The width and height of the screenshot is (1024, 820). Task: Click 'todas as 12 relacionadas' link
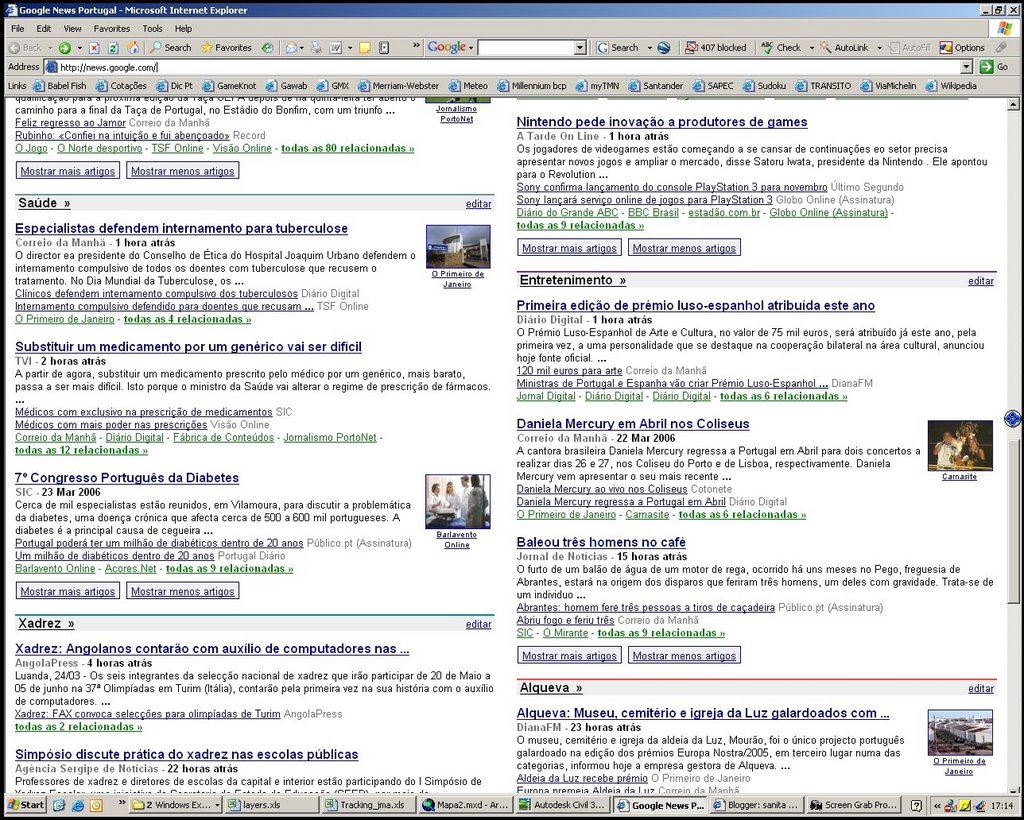point(82,450)
